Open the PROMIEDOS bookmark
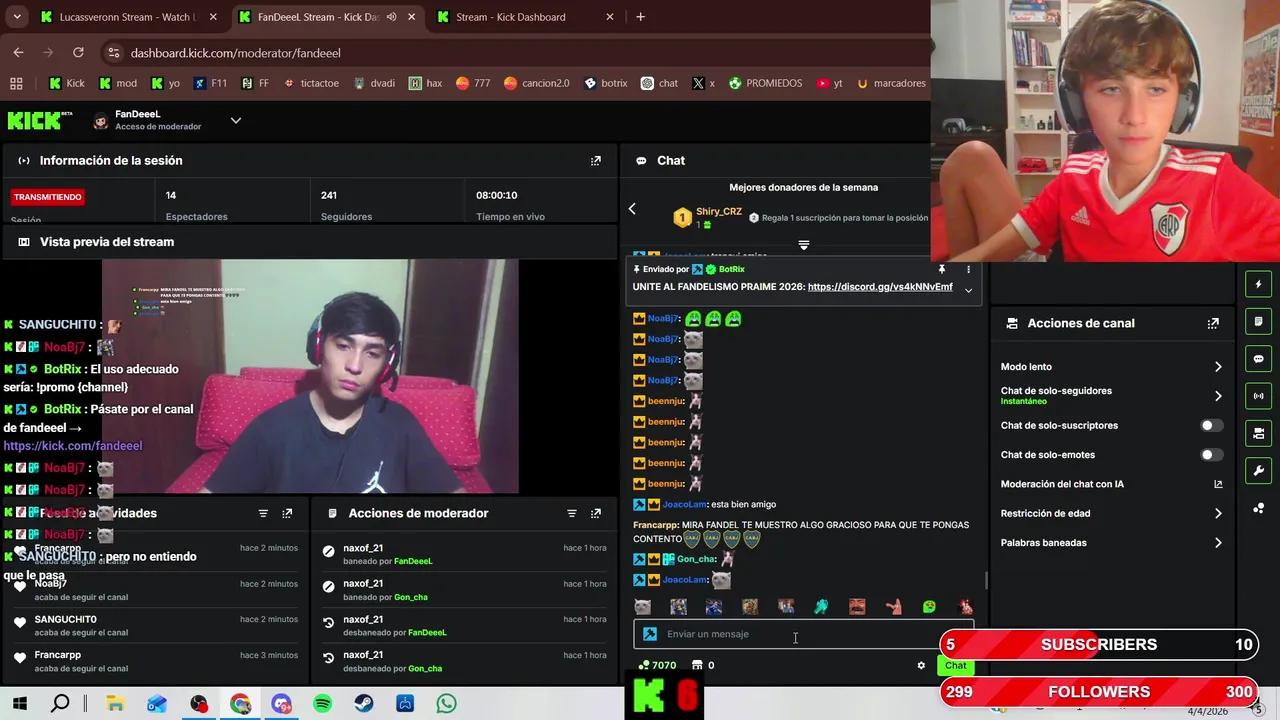This screenshot has width=1280, height=720. (x=765, y=83)
